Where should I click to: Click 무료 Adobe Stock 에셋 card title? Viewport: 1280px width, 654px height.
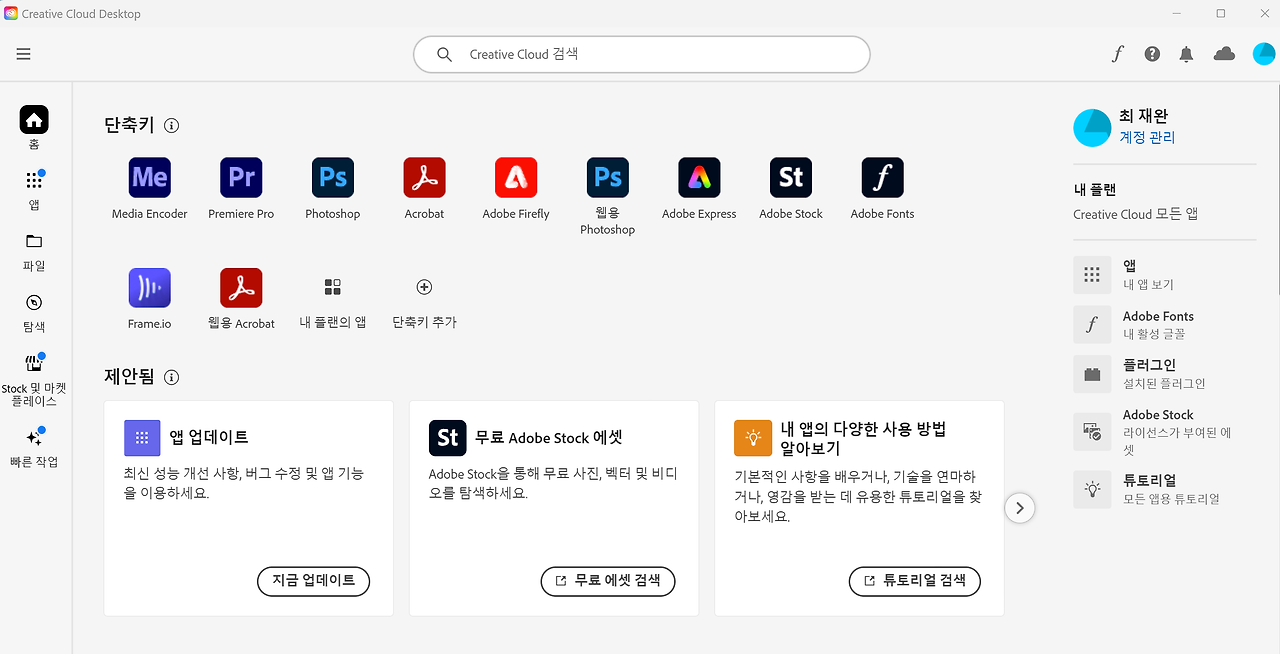coord(549,438)
